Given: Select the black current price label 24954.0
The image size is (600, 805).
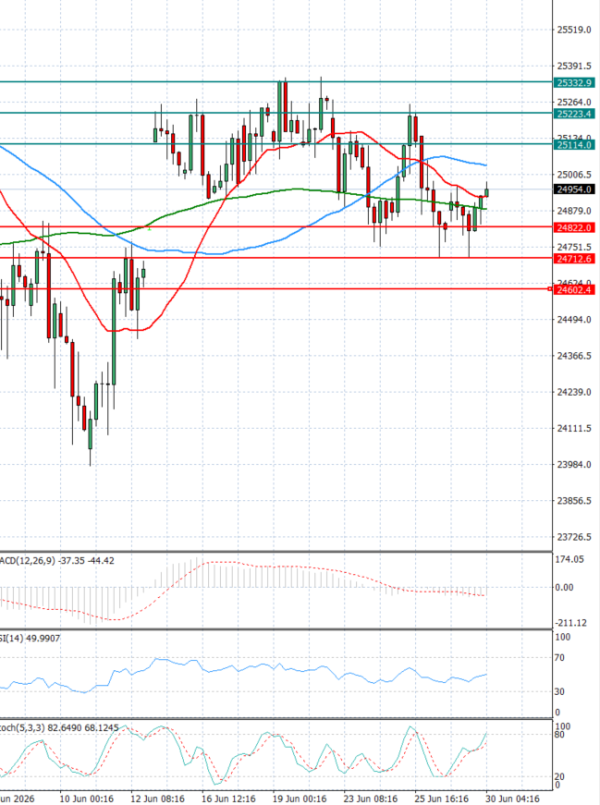Looking at the screenshot, I should coord(574,189).
